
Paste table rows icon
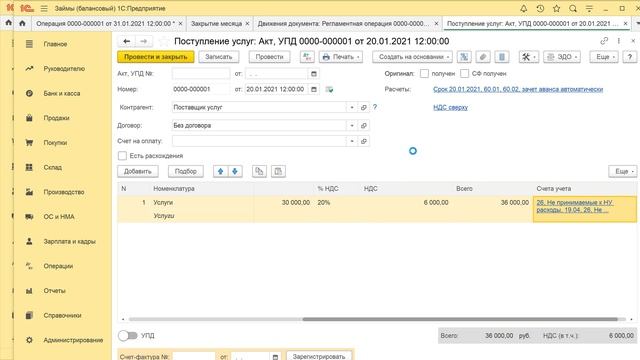tap(278, 171)
